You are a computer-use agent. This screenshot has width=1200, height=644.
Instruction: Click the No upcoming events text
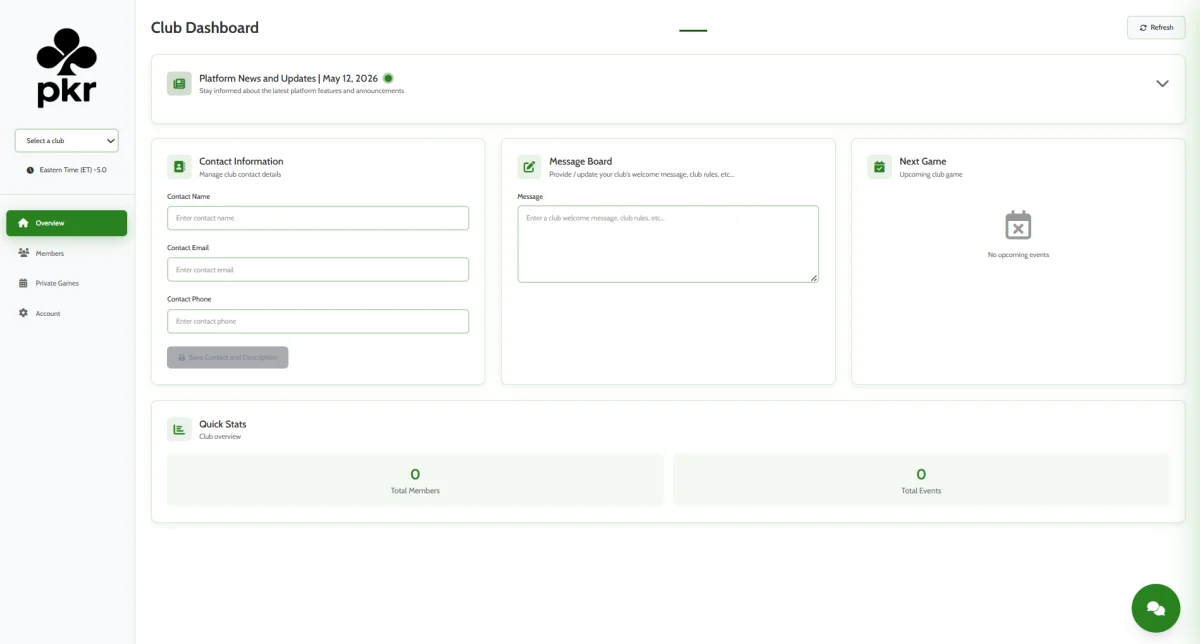click(x=1018, y=255)
